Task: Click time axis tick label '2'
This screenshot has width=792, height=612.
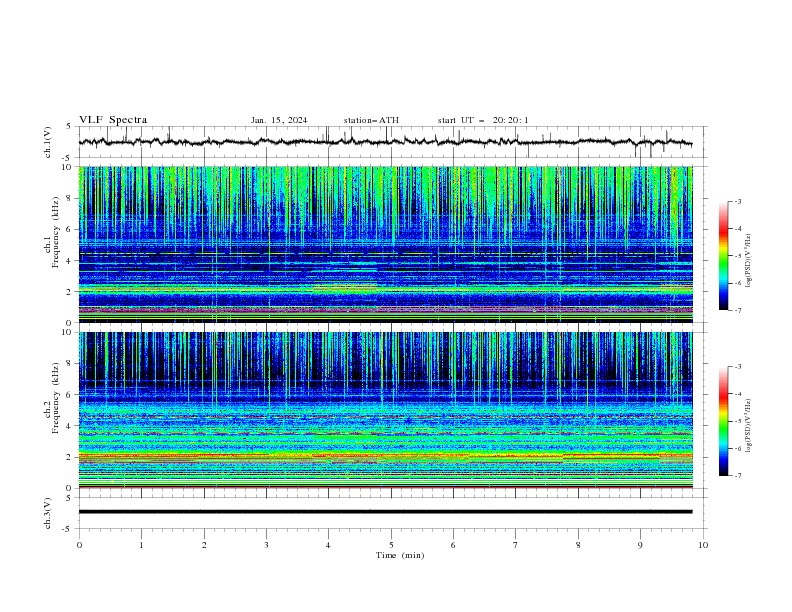Action: 204,545
